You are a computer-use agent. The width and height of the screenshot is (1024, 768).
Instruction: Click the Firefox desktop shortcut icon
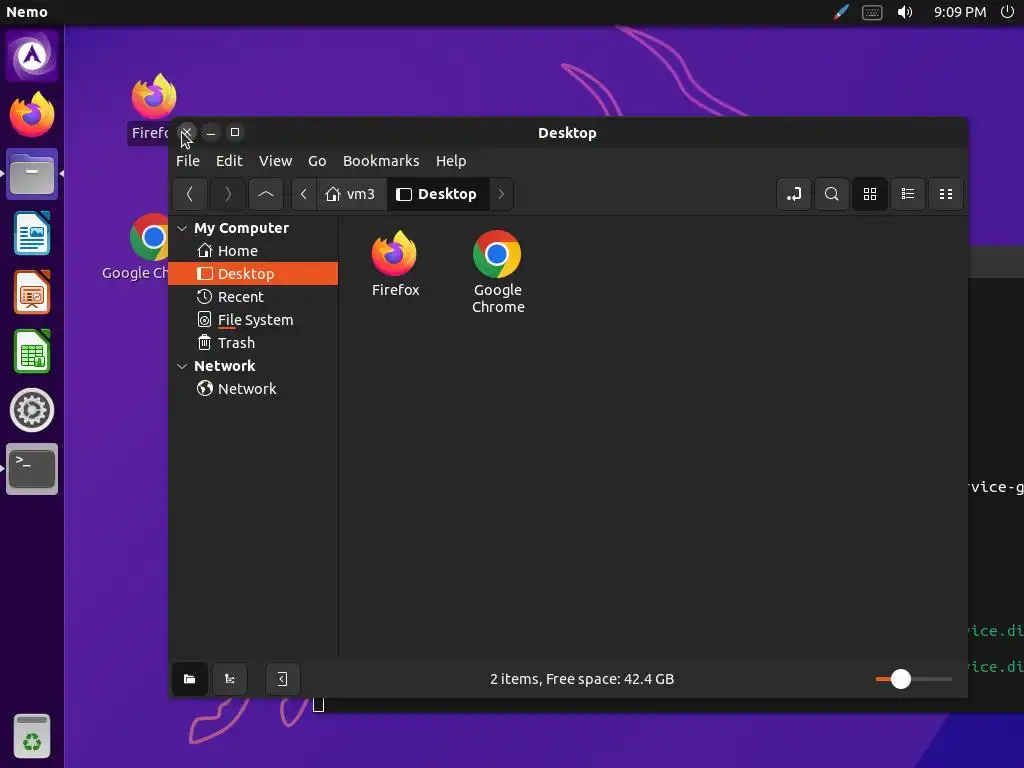[x=153, y=98]
